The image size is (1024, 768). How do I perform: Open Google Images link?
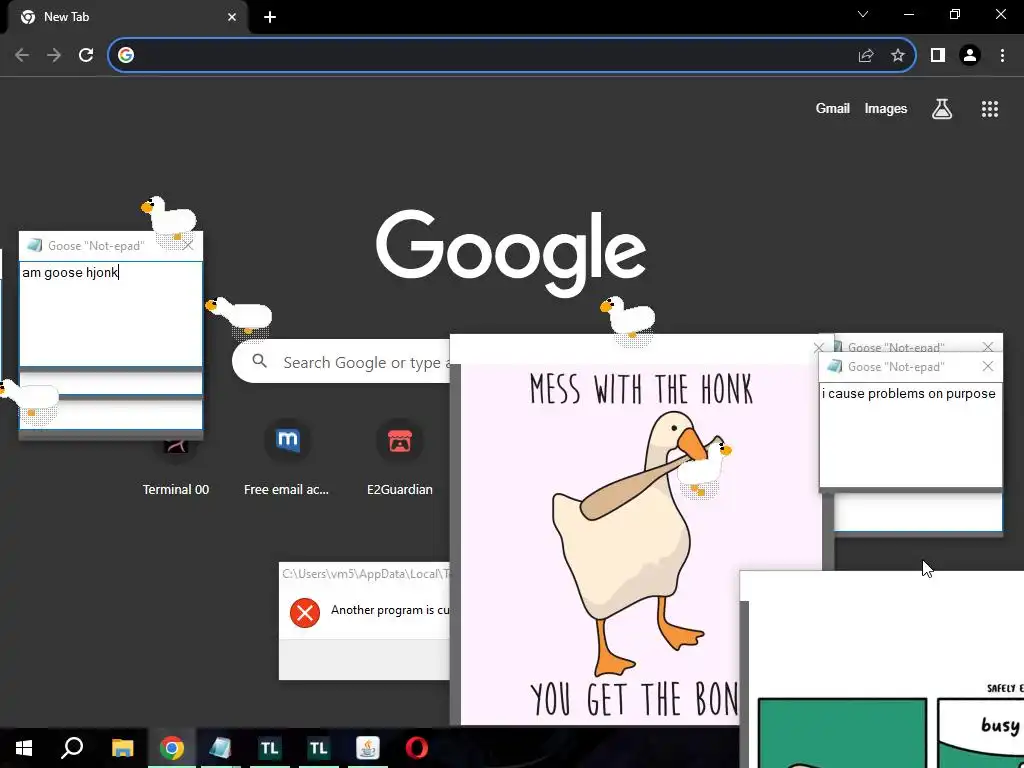[x=886, y=108]
